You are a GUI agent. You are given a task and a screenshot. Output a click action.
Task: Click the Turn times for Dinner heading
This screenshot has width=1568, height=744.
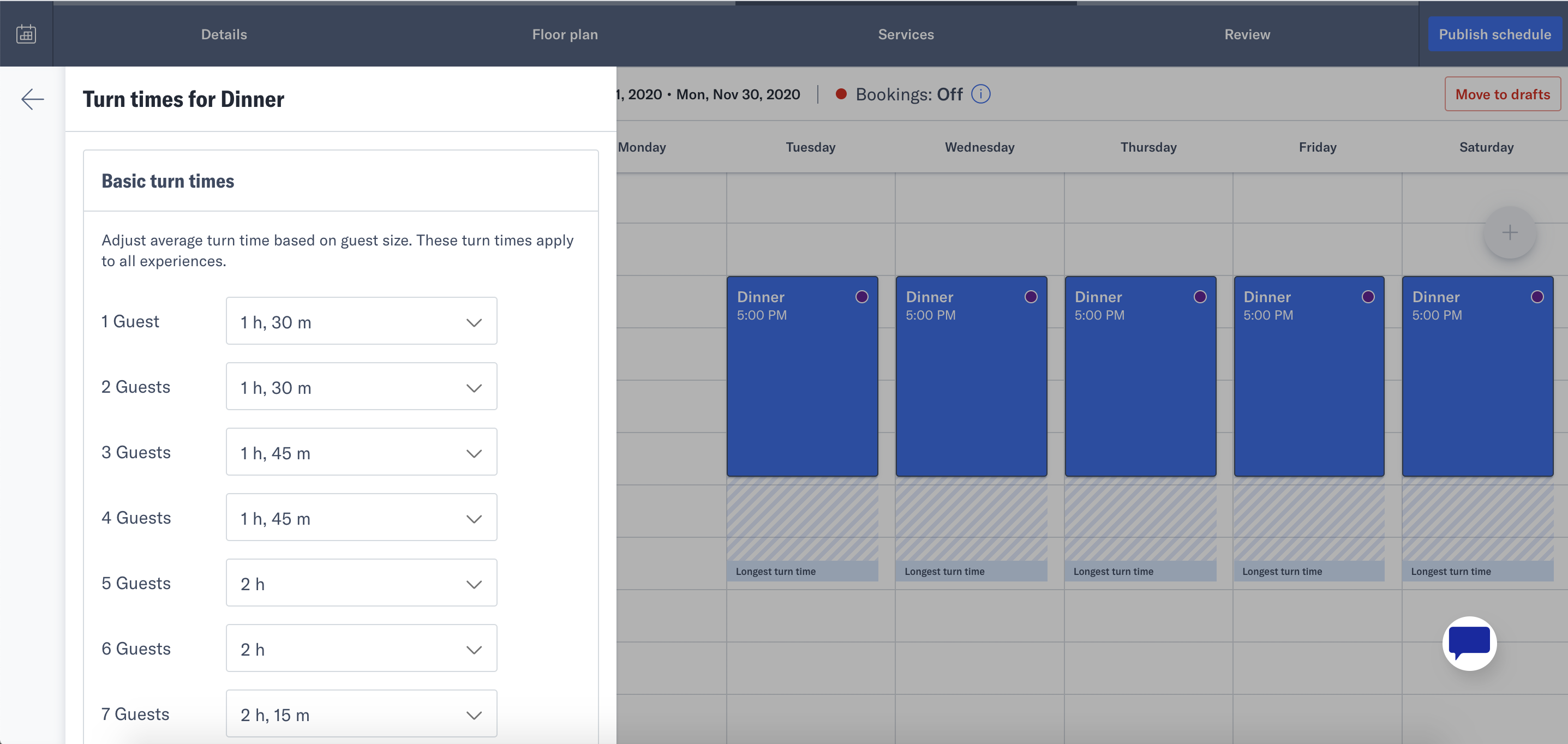point(183,99)
